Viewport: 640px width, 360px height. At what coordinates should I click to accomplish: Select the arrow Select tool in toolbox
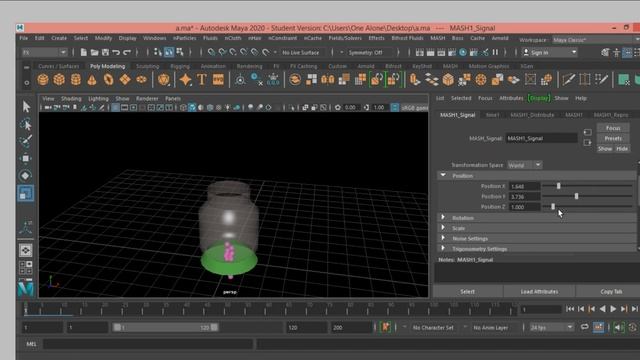click(x=26, y=107)
